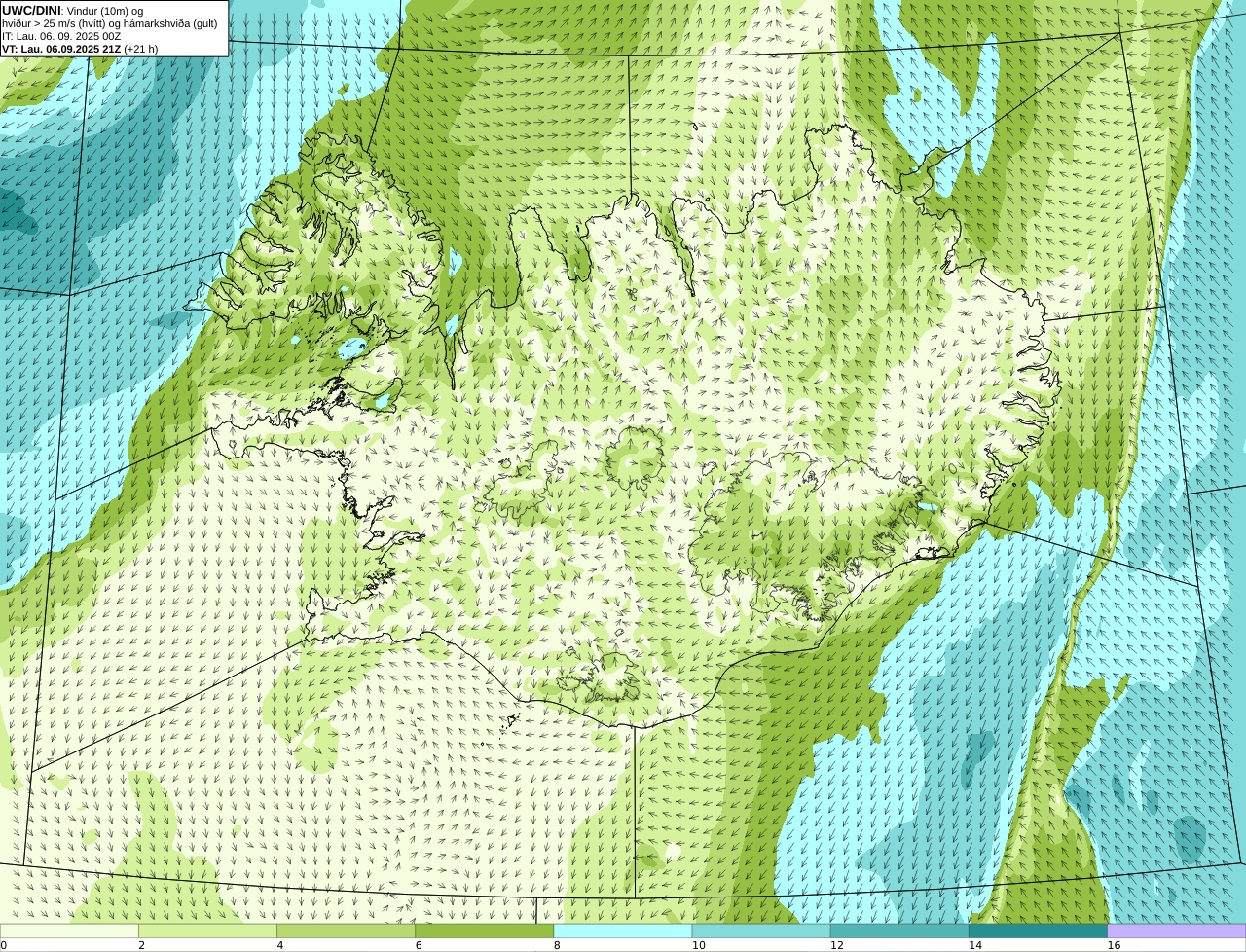Click the '0' tick label on the color scale

(x=3, y=945)
